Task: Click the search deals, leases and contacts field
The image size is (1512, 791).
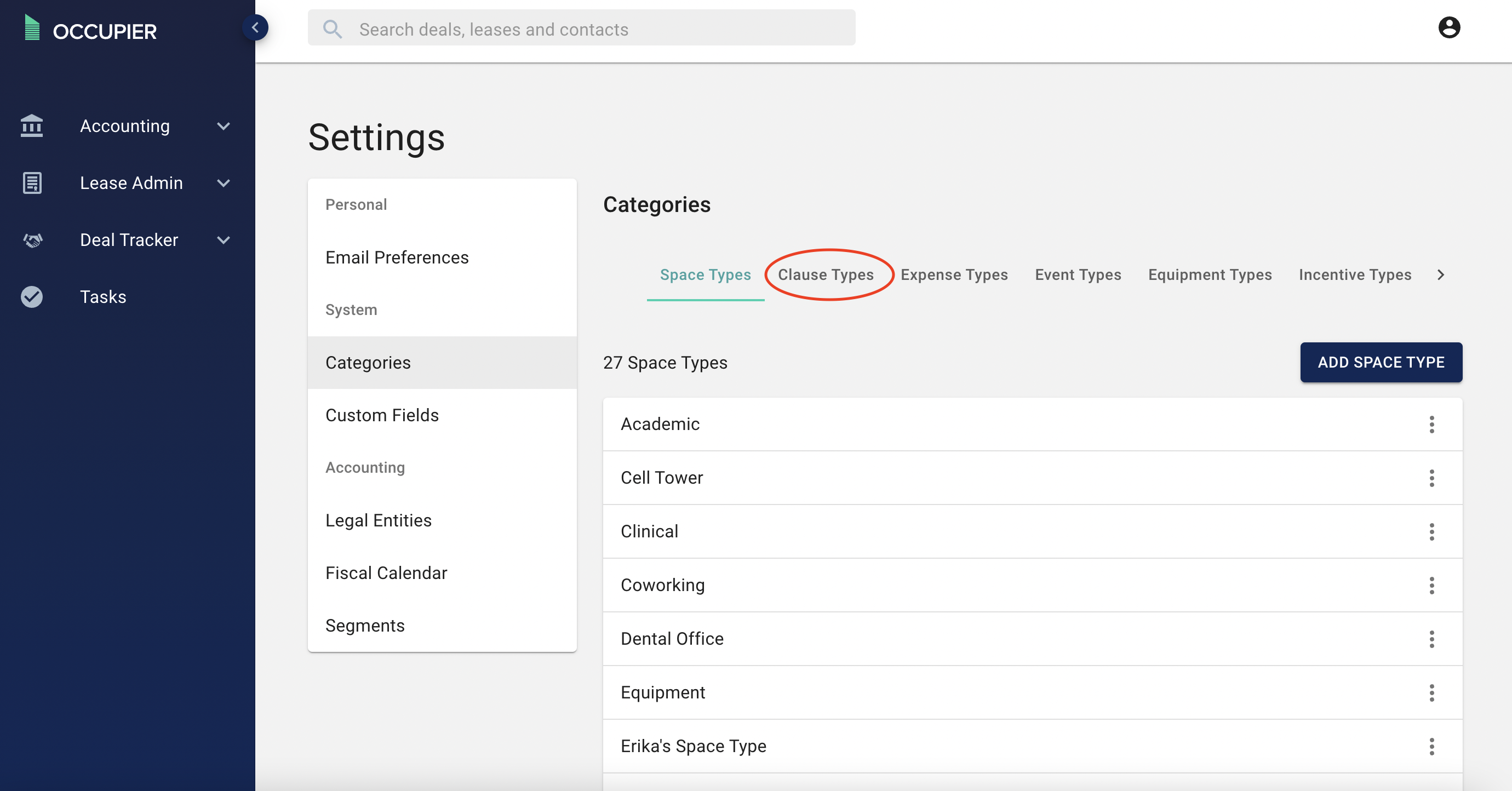Action: (581, 28)
